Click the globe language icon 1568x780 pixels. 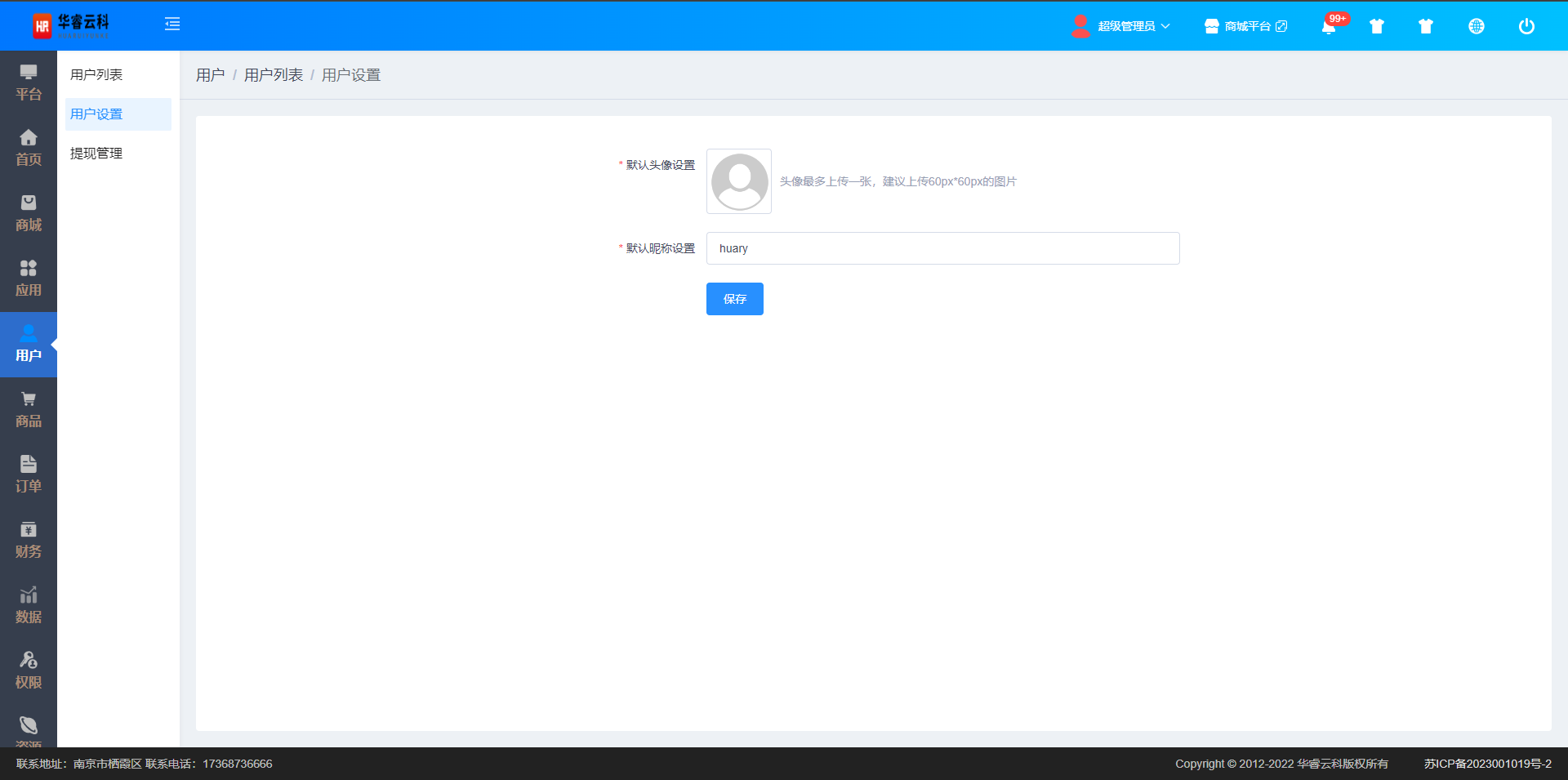coord(1476,26)
